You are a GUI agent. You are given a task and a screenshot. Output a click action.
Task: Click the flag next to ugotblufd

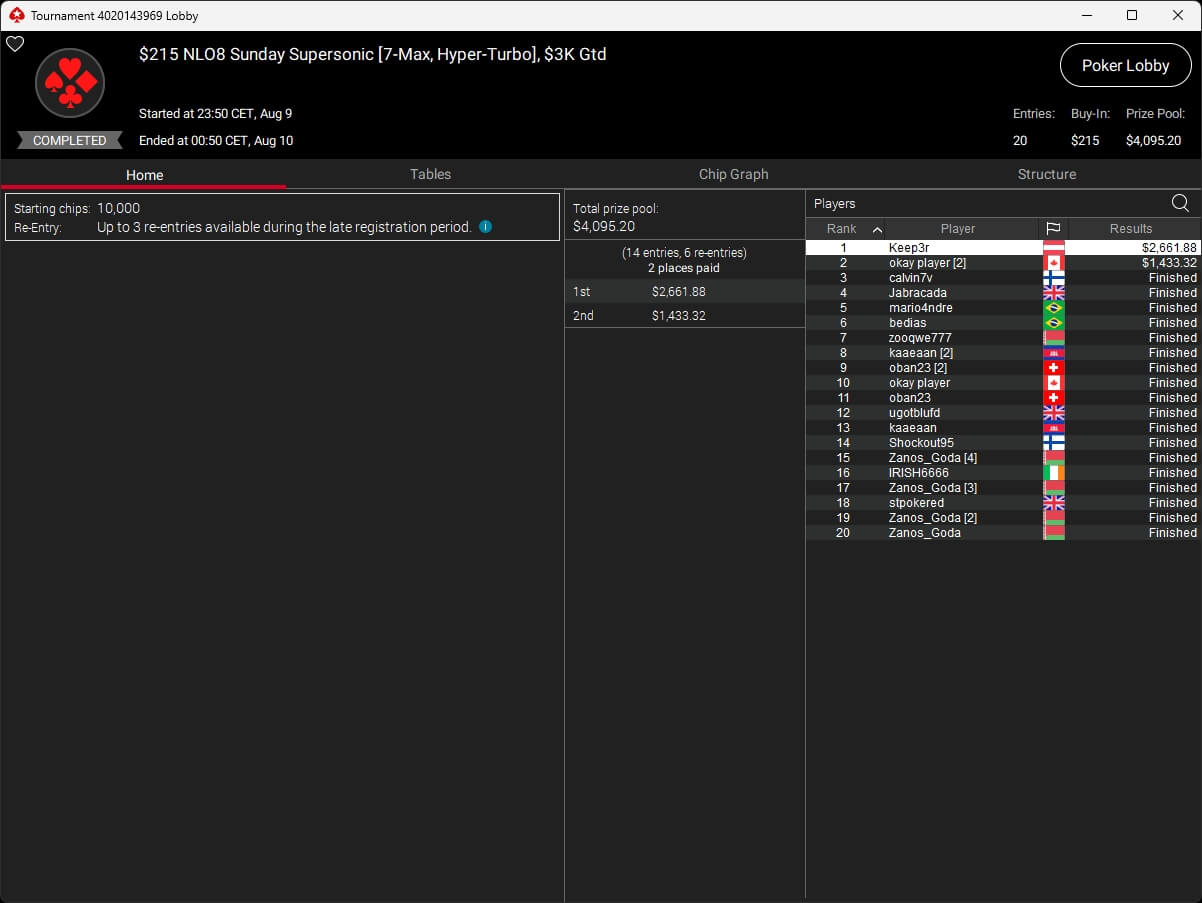click(1054, 413)
